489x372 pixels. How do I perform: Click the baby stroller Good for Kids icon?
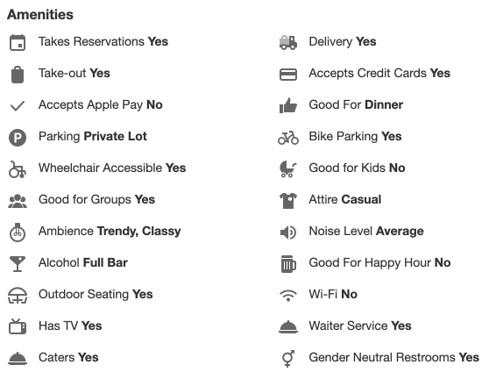point(288,169)
